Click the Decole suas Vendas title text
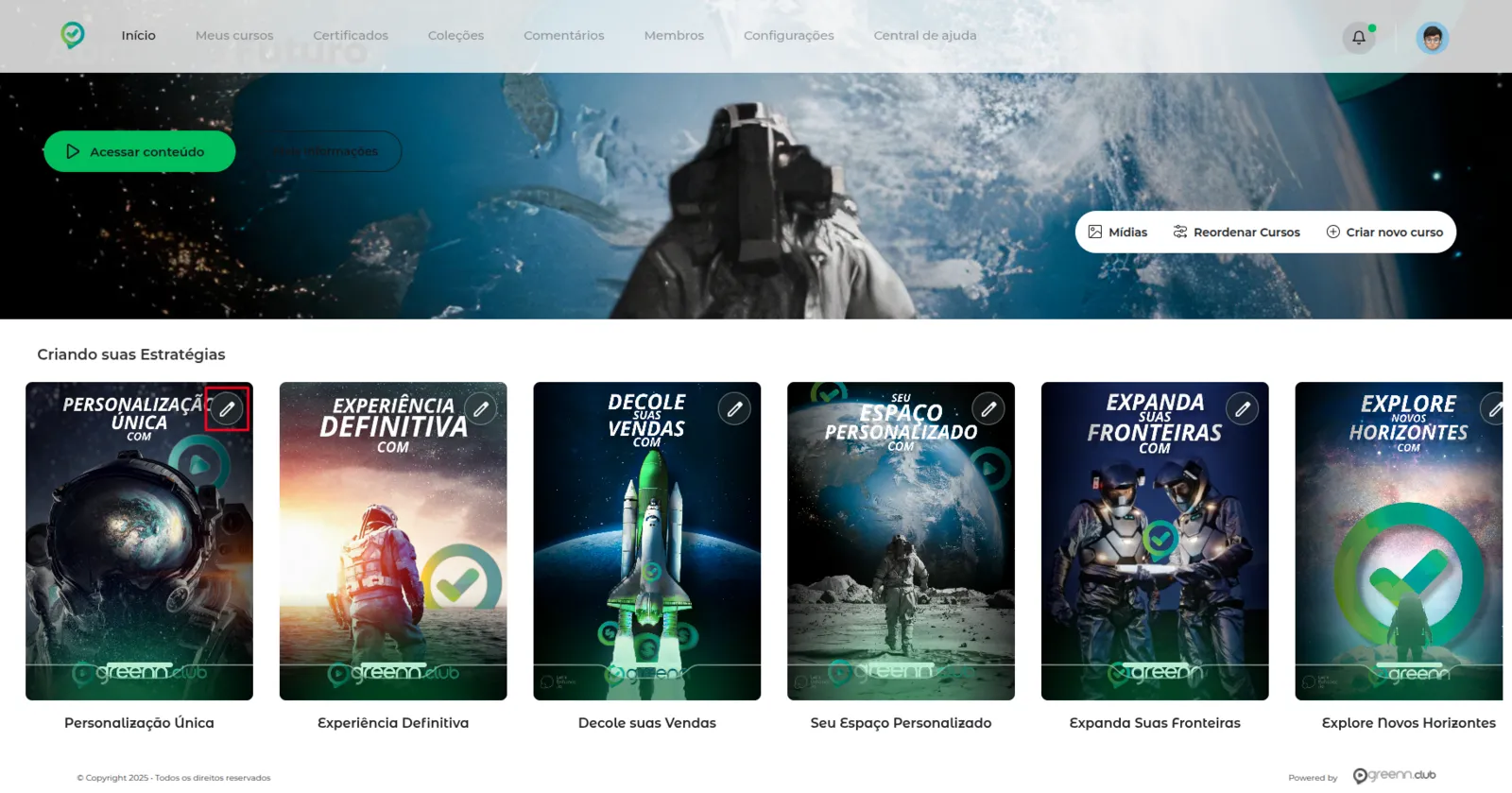The image size is (1512, 793). pyautogui.click(x=647, y=723)
